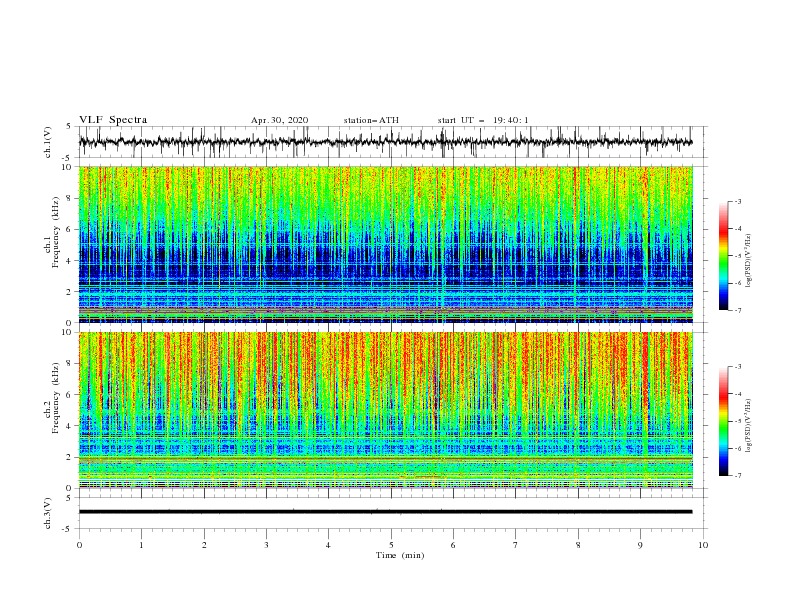Click the ch.2 color scale bar

pyautogui.click(x=723, y=421)
